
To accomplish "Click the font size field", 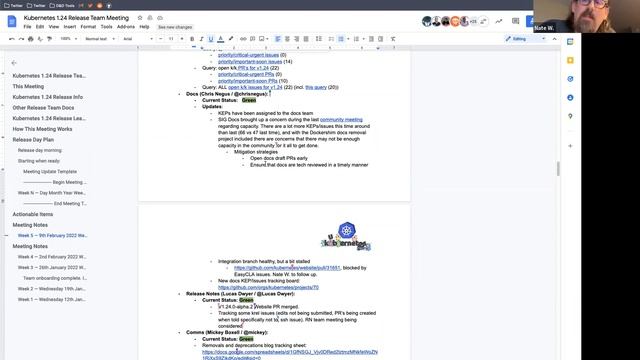I will 171,39.
